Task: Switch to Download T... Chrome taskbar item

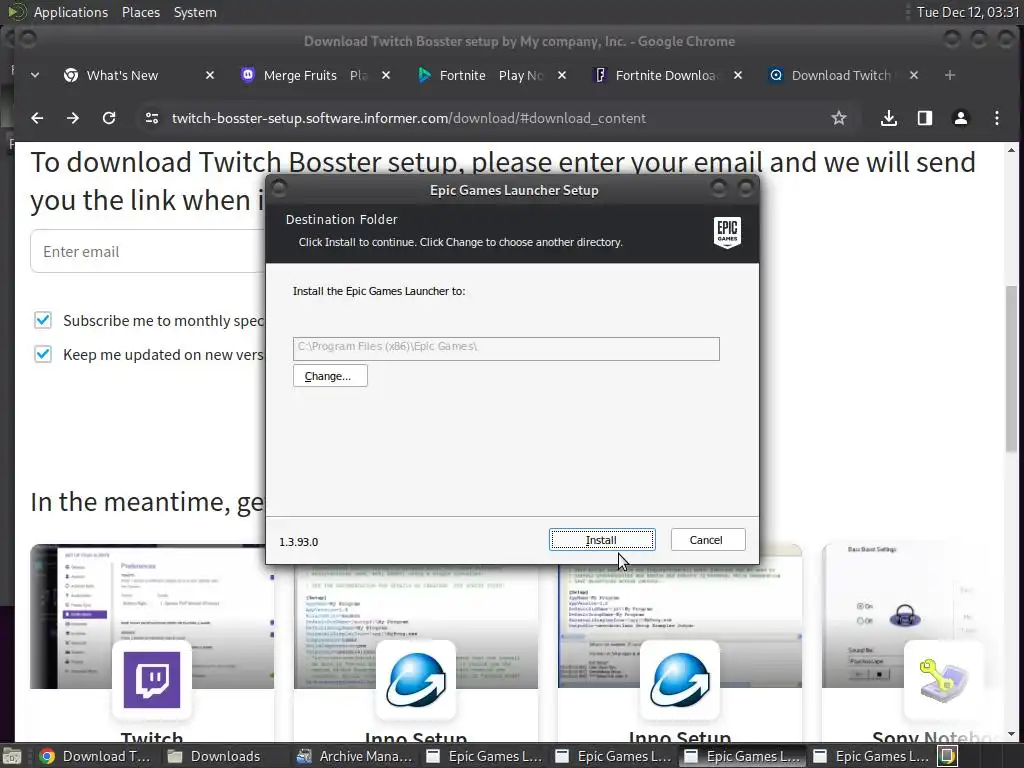Action: 95,756
